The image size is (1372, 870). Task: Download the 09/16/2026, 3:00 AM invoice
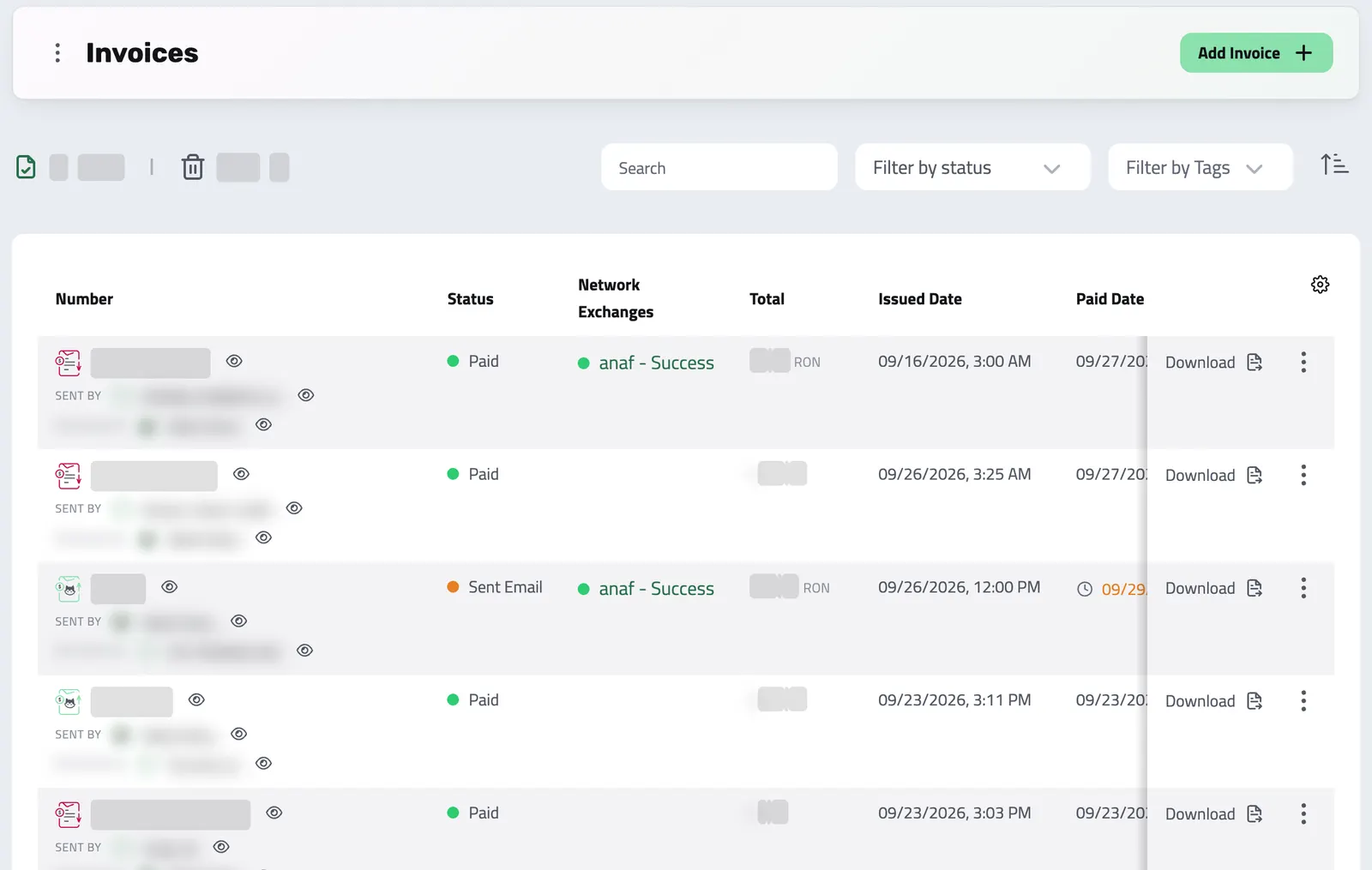(x=1213, y=363)
